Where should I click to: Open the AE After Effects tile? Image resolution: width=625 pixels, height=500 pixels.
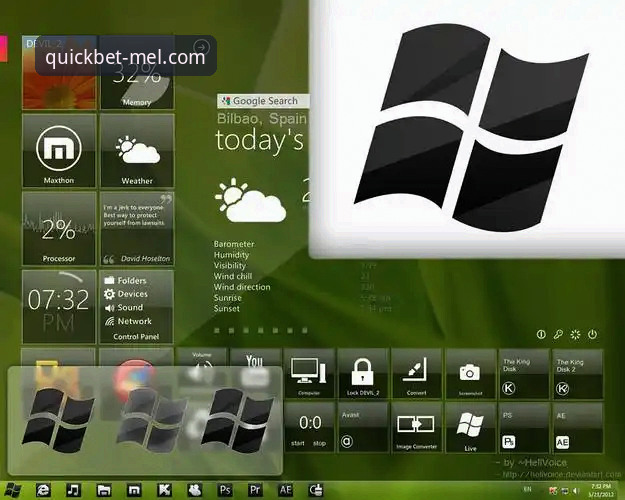(x=578, y=427)
